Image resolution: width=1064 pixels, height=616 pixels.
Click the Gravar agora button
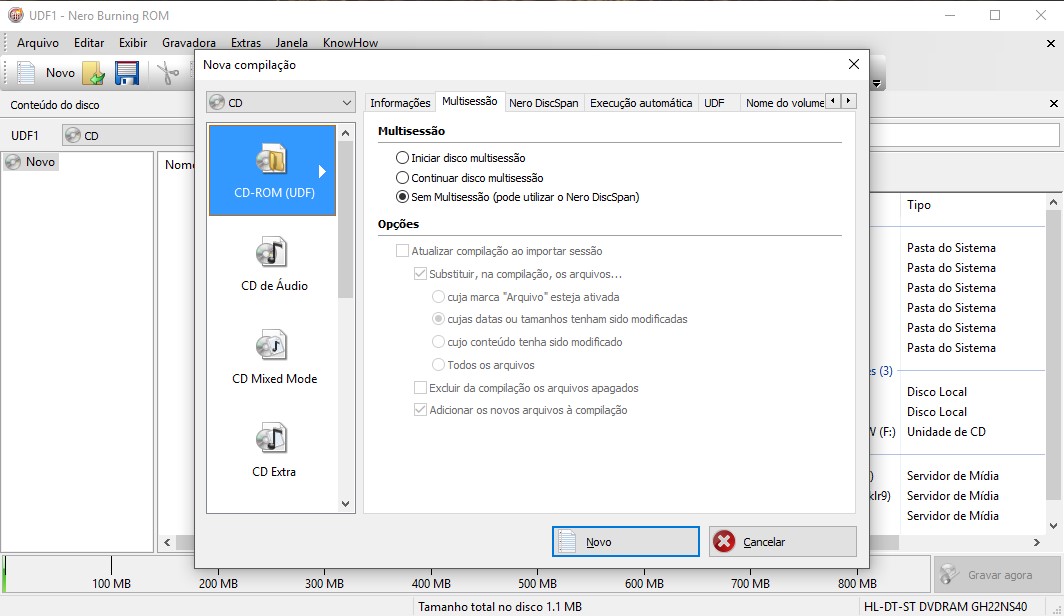[x=996, y=575]
